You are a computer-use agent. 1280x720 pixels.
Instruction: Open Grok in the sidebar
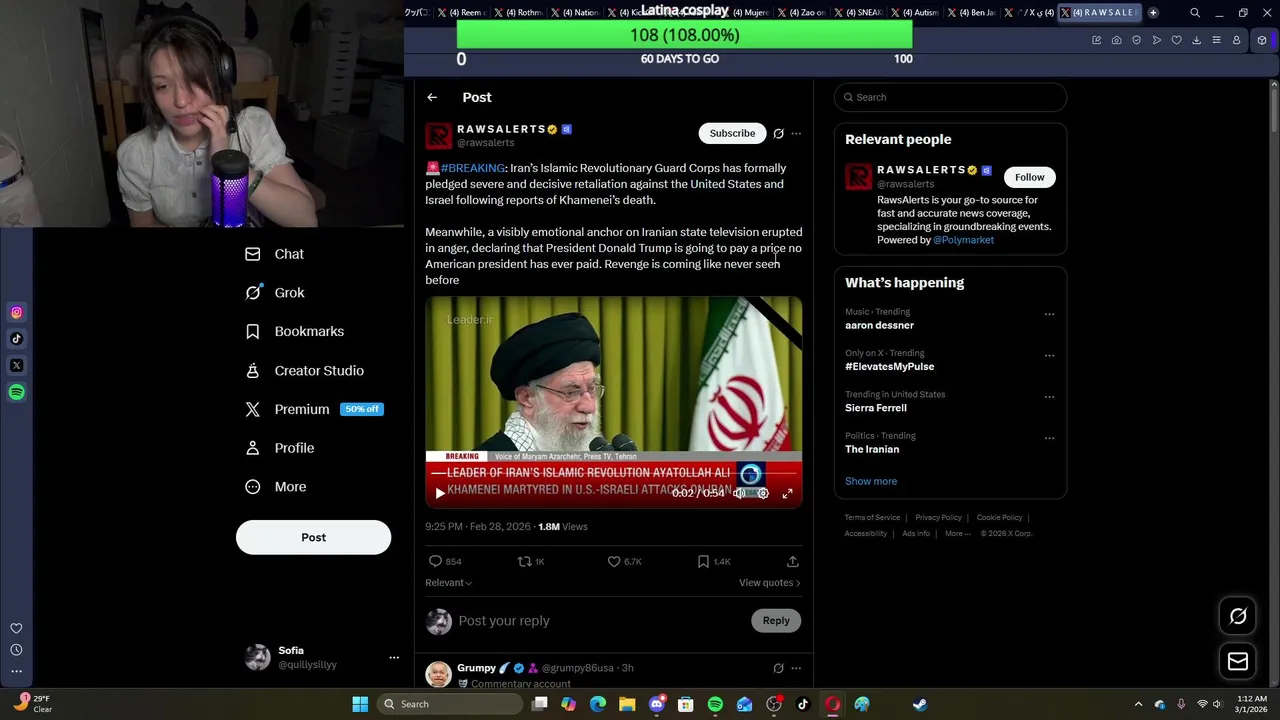click(x=275, y=293)
